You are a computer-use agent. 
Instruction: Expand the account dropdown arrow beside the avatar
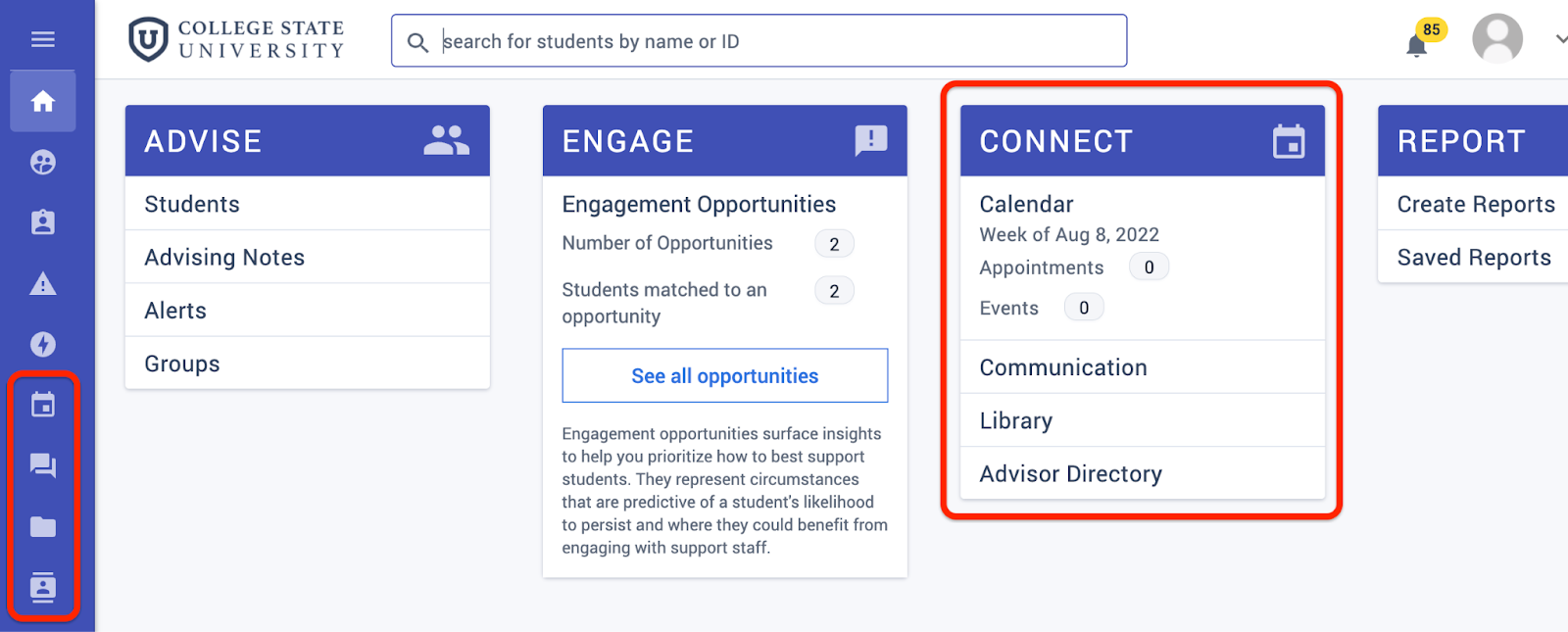[1560, 39]
